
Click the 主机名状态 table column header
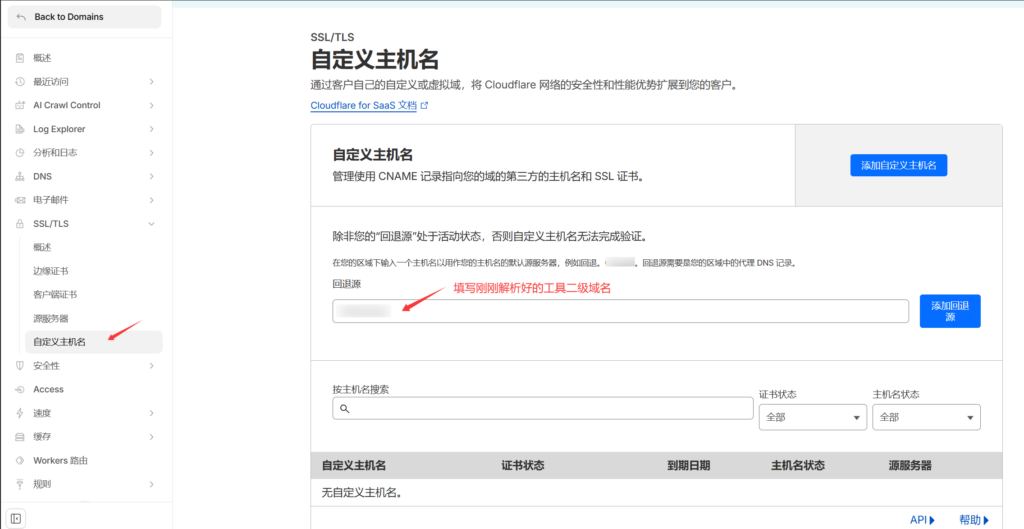(x=798, y=466)
